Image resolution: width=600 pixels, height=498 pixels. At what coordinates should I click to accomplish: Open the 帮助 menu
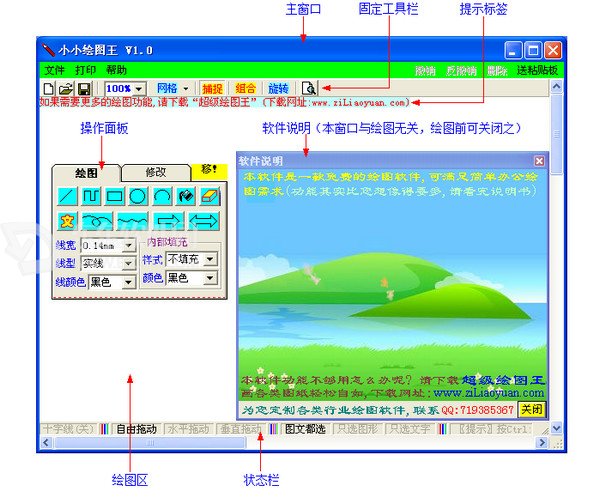click(x=116, y=70)
